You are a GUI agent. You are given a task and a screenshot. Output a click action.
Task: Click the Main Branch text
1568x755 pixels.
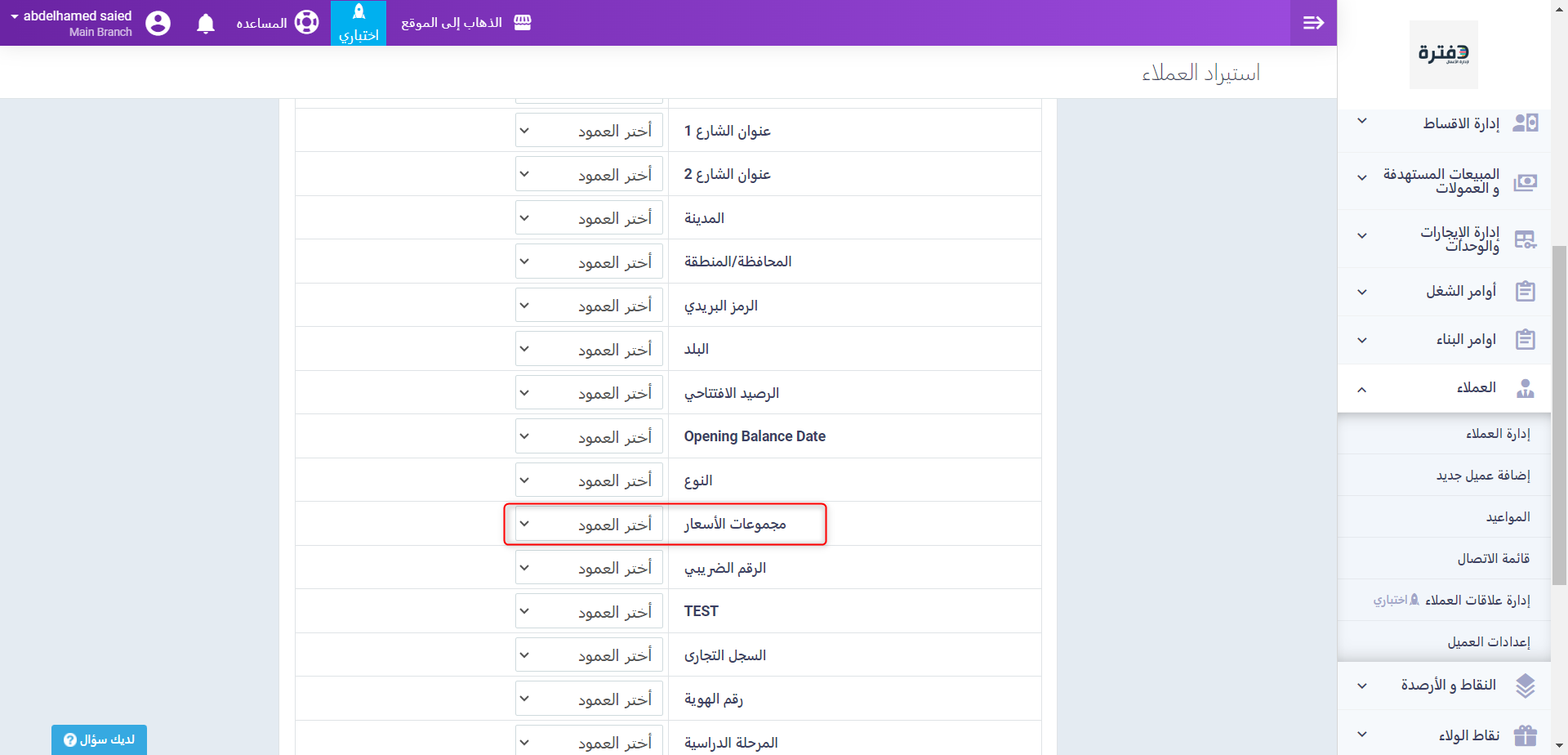coord(100,32)
